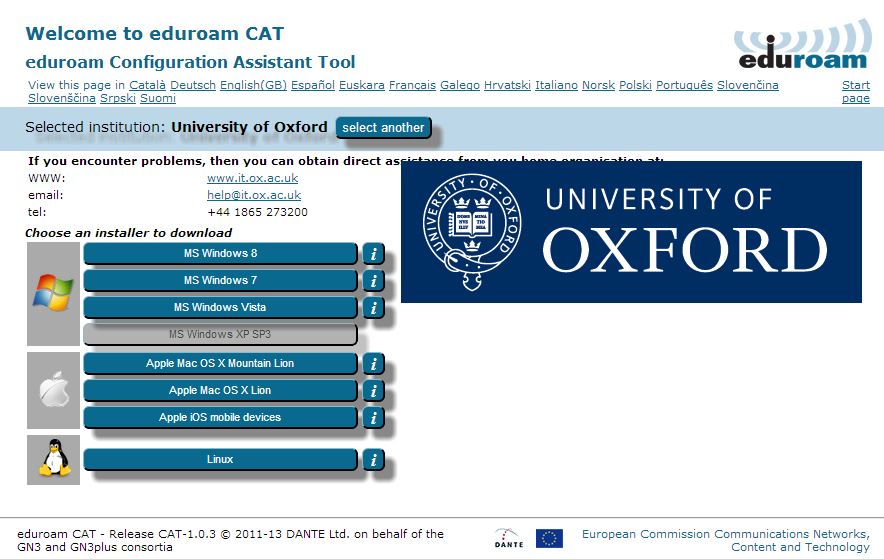View page in Polski

(x=635, y=85)
